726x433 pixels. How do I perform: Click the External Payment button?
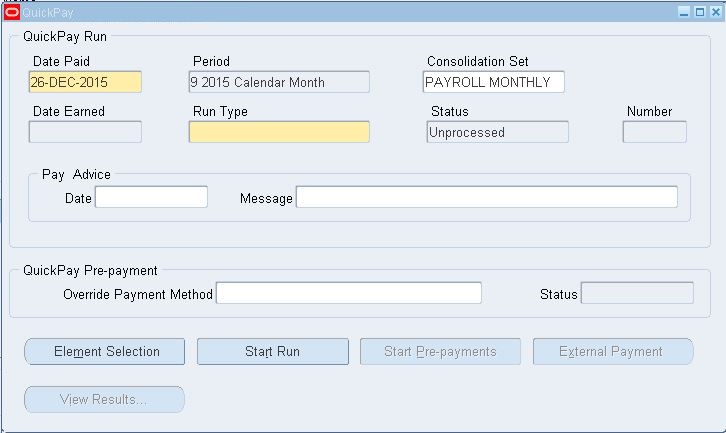pos(613,351)
